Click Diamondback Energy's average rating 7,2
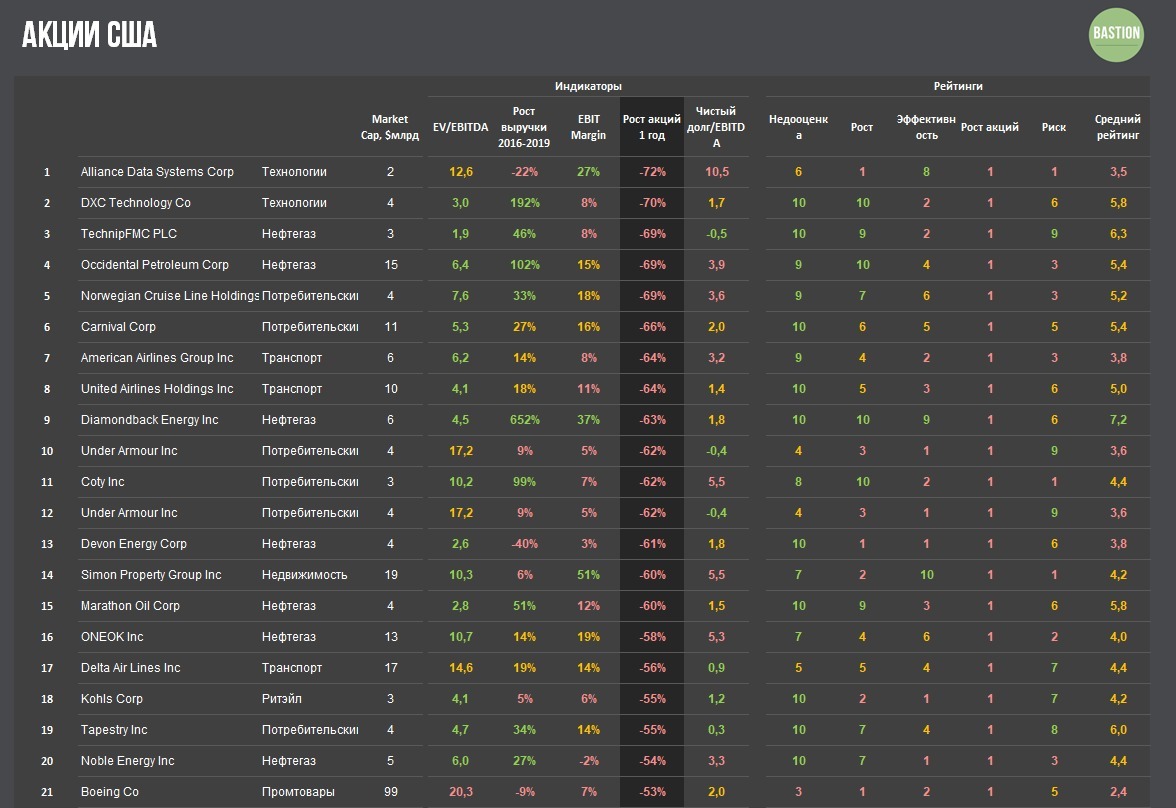1176x808 pixels. coord(1118,419)
